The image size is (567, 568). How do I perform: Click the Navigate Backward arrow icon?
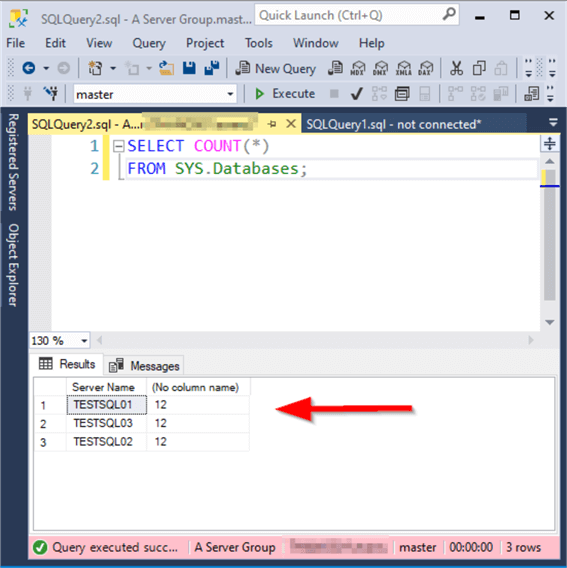(29, 68)
